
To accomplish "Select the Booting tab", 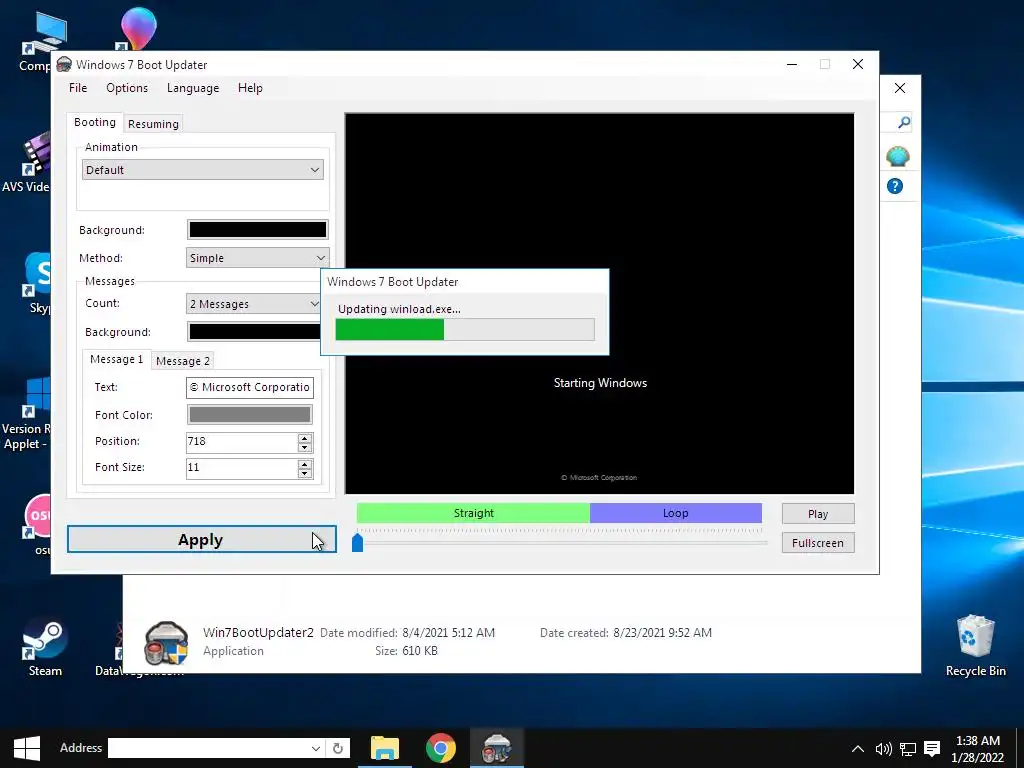I will pos(95,122).
